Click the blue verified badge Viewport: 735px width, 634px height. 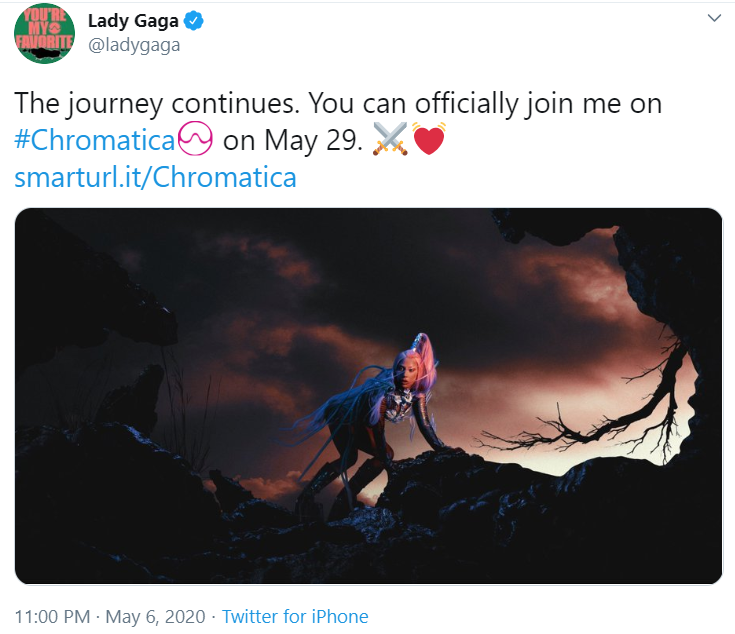click(197, 20)
